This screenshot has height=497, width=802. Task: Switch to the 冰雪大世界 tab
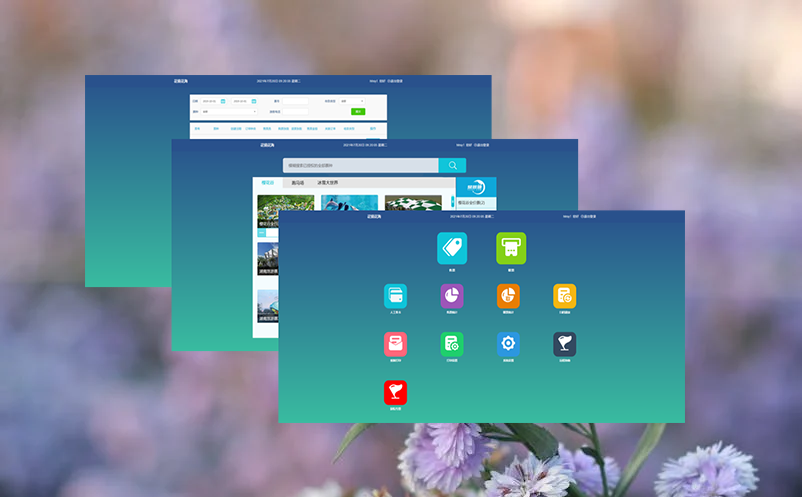coord(327,183)
